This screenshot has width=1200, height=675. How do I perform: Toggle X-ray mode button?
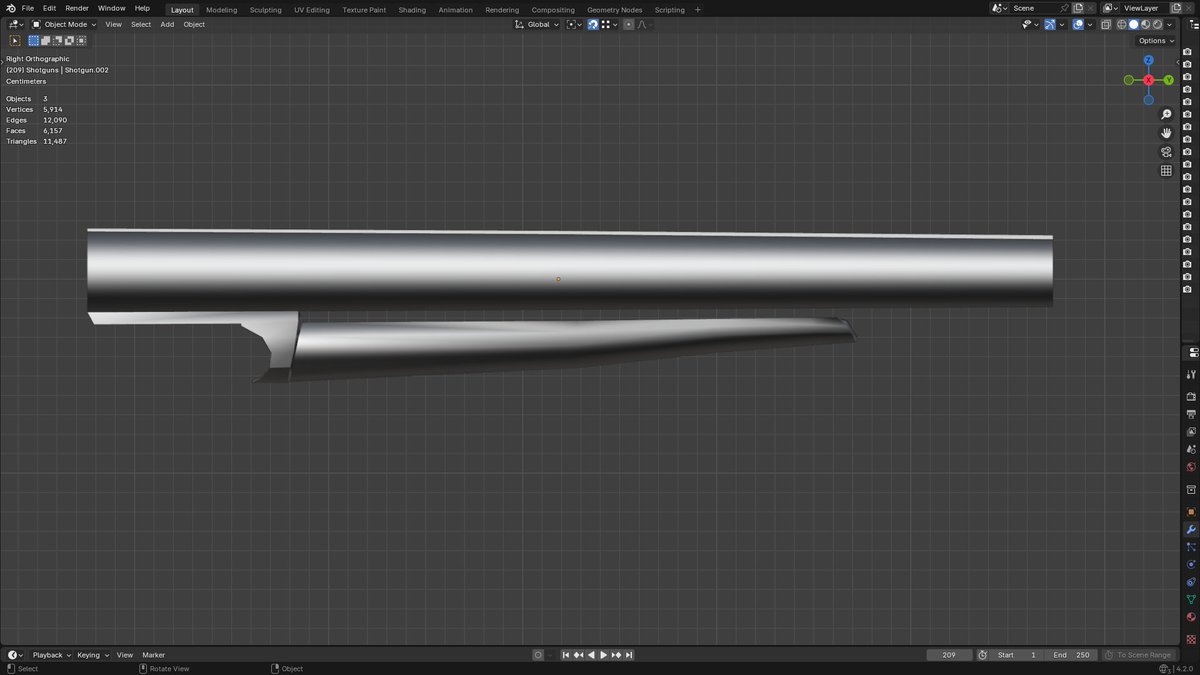click(x=1105, y=24)
